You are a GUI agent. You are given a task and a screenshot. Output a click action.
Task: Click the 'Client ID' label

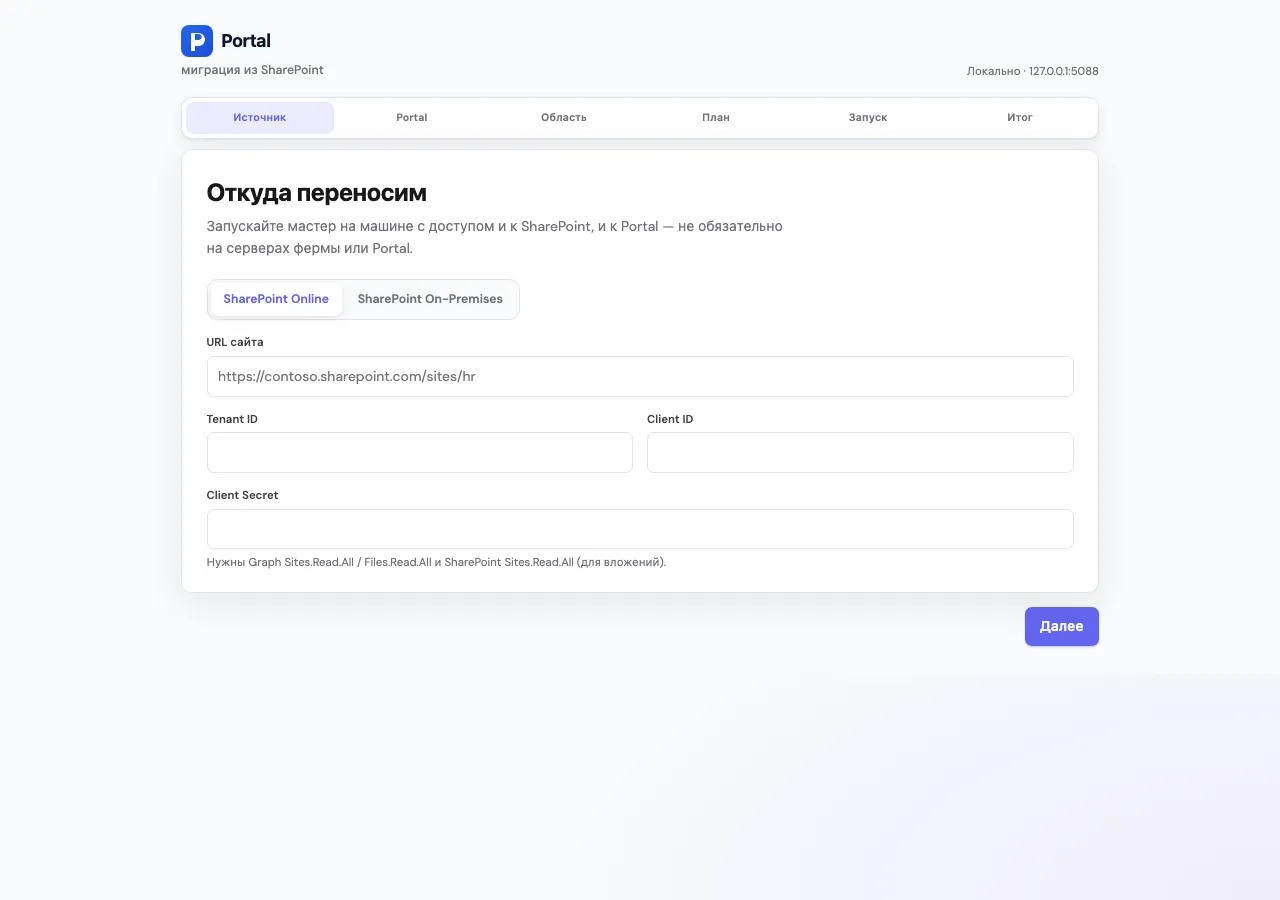(x=670, y=419)
